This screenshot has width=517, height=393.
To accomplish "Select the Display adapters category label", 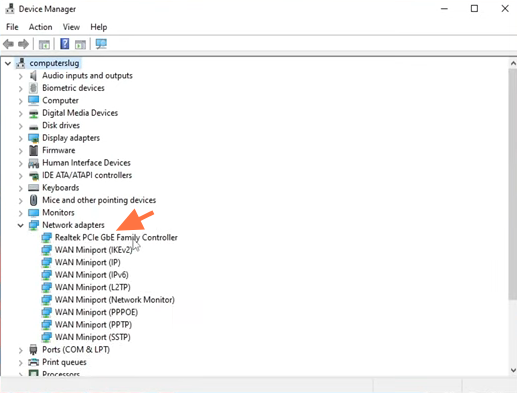I will click(71, 138).
